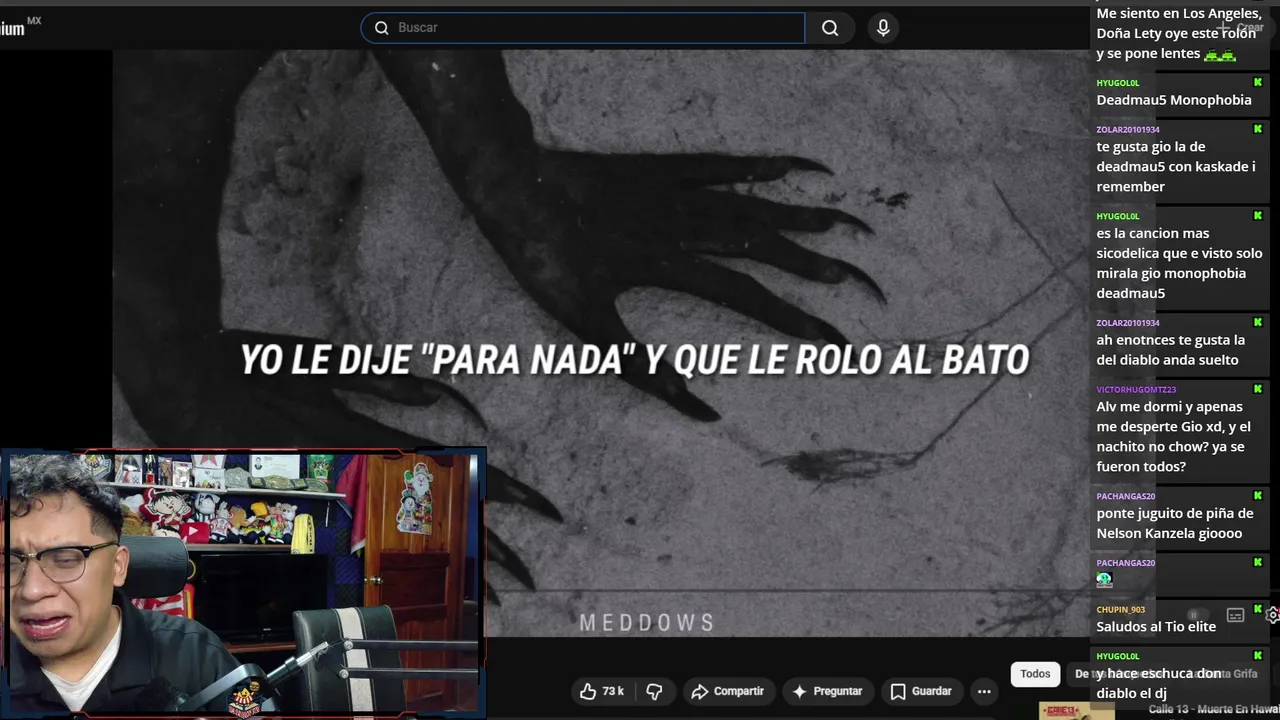Open player settings gear icon
1280x720 pixels.
coord(1273,615)
